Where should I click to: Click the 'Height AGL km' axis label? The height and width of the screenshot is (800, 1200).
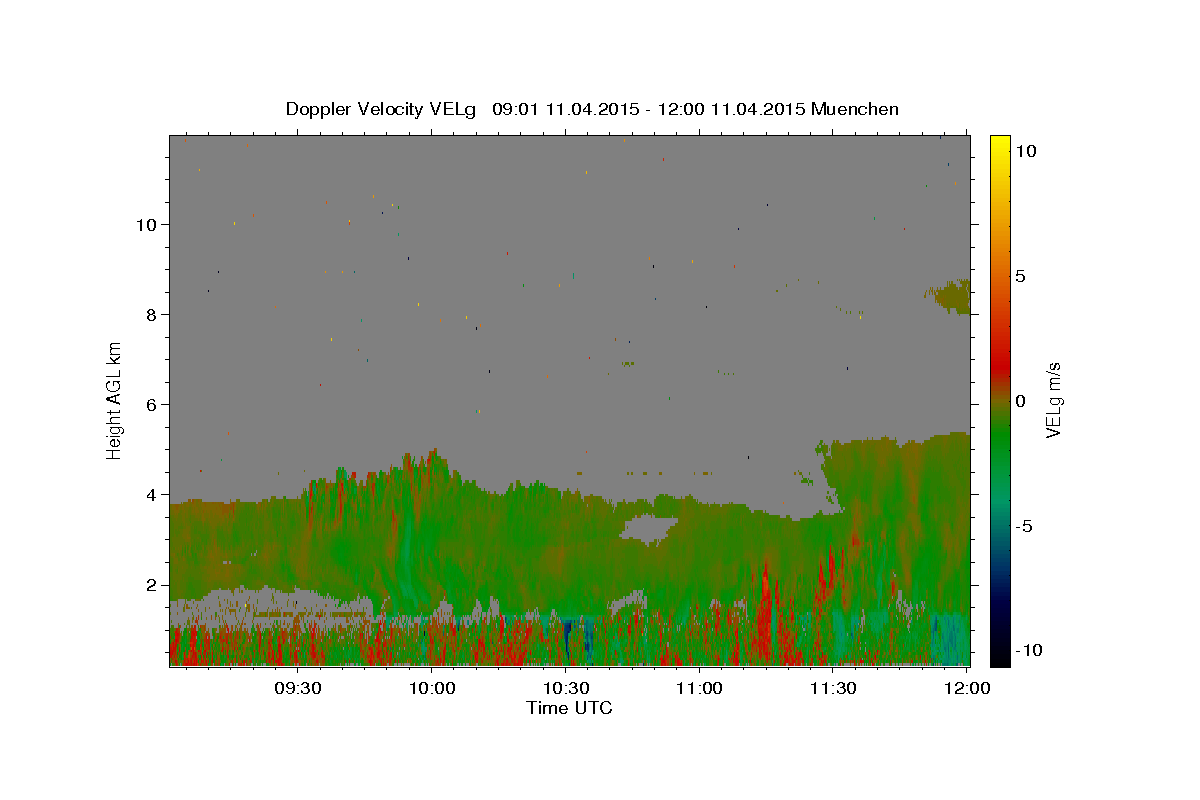[x=115, y=400]
